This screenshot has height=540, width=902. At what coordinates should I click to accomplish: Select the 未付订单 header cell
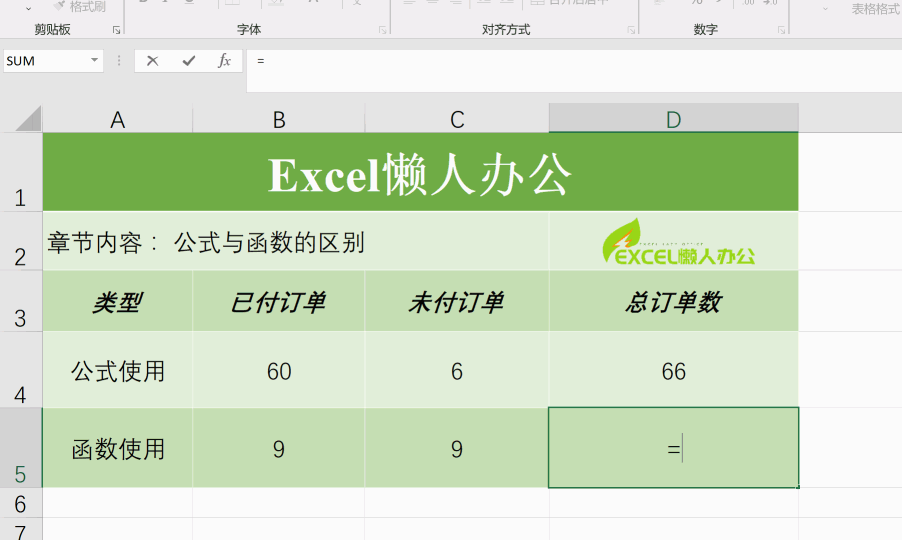pos(457,301)
